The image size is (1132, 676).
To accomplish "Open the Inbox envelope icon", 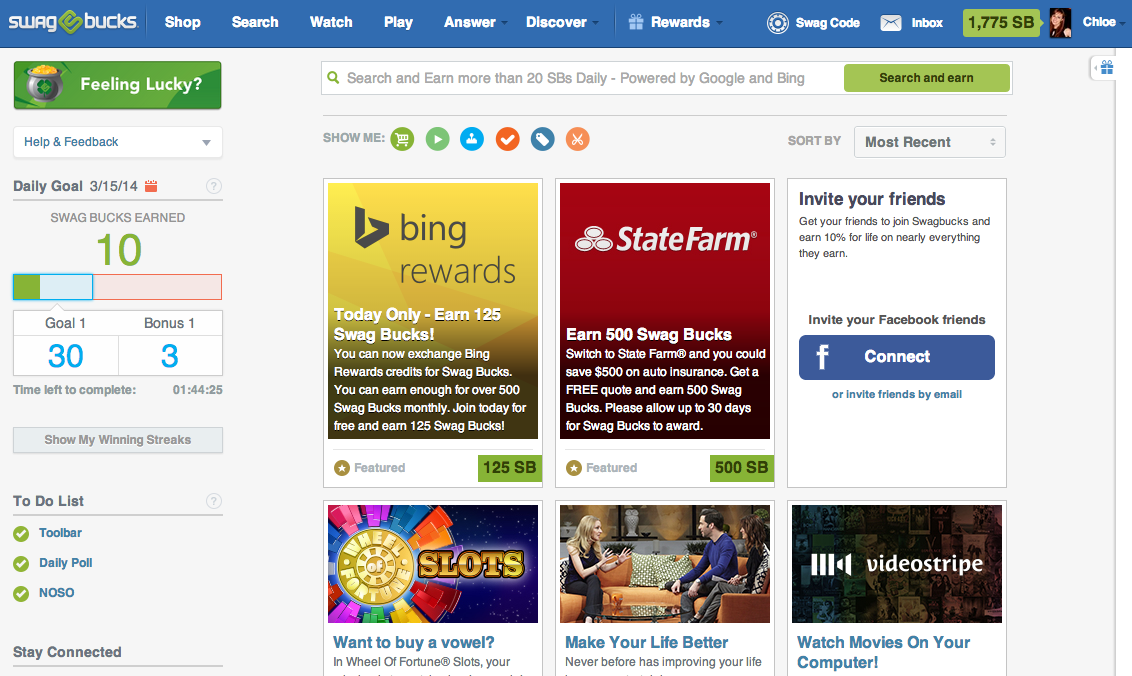I will point(891,23).
